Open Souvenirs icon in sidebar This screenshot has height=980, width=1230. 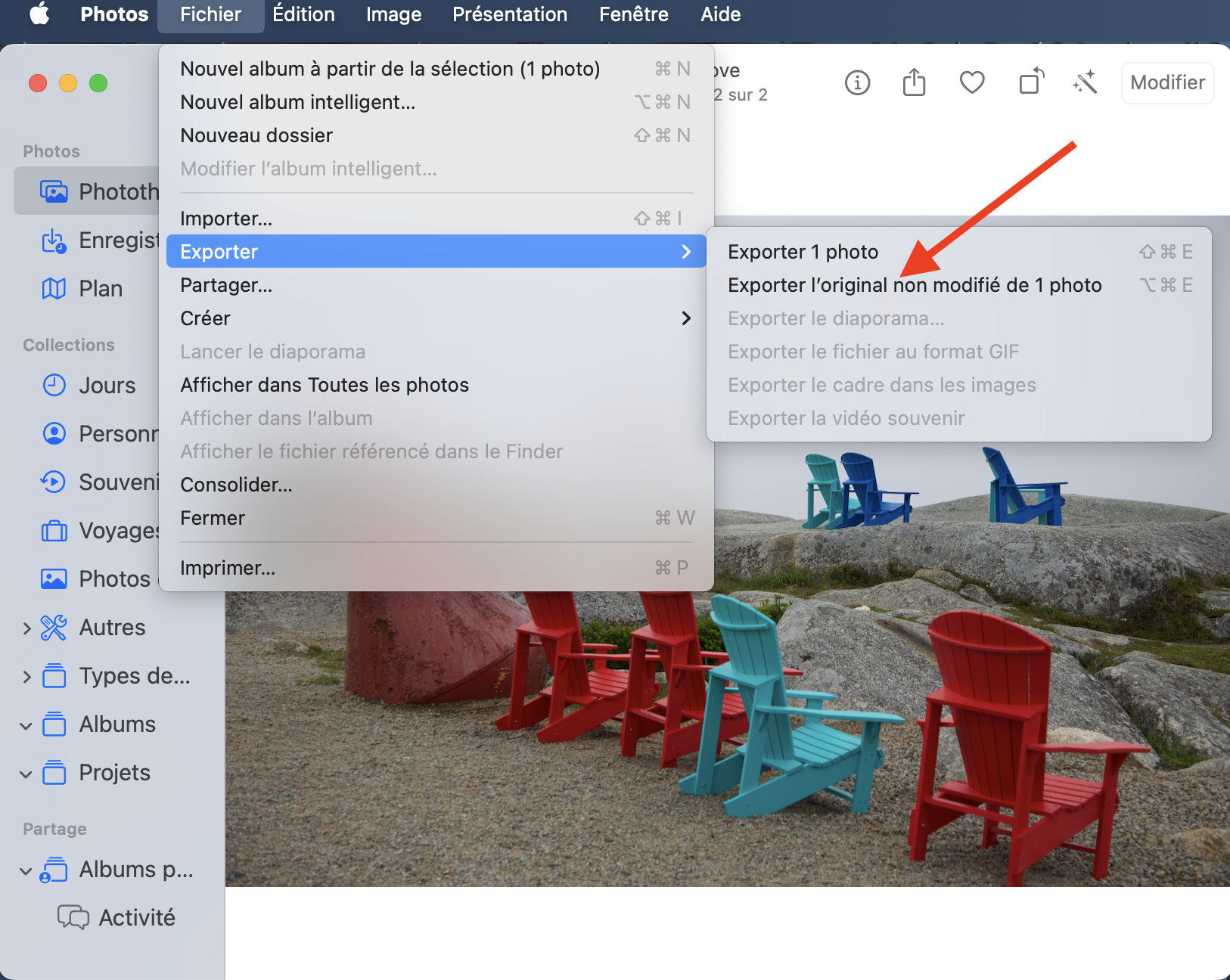point(54,482)
